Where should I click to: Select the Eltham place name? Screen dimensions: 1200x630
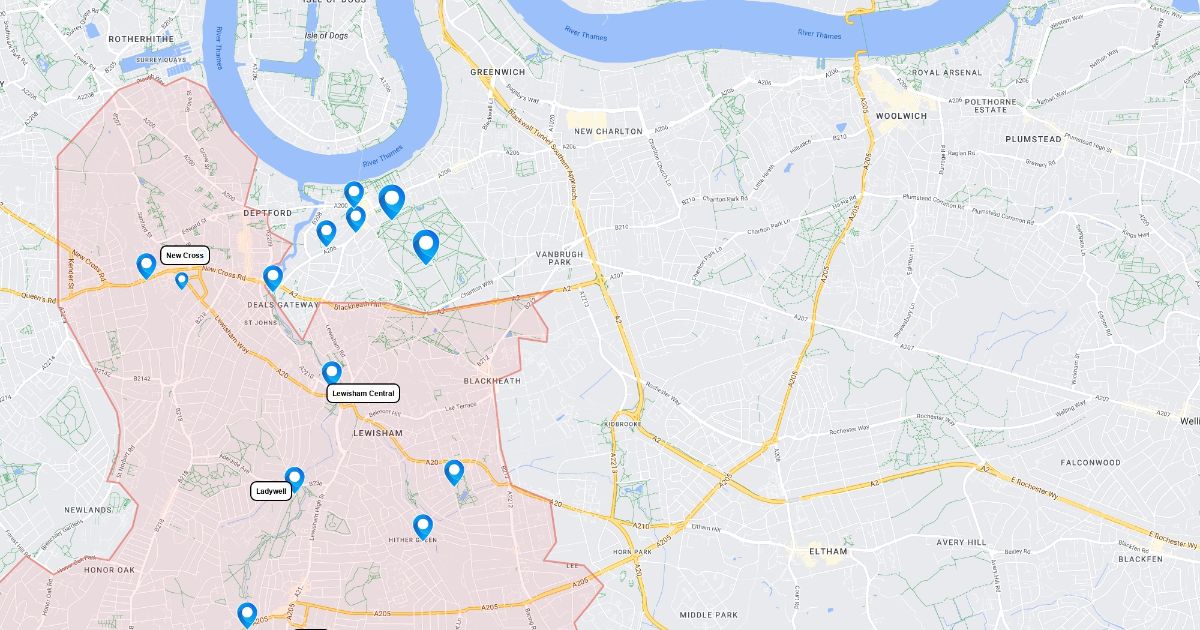pyautogui.click(x=828, y=551)
